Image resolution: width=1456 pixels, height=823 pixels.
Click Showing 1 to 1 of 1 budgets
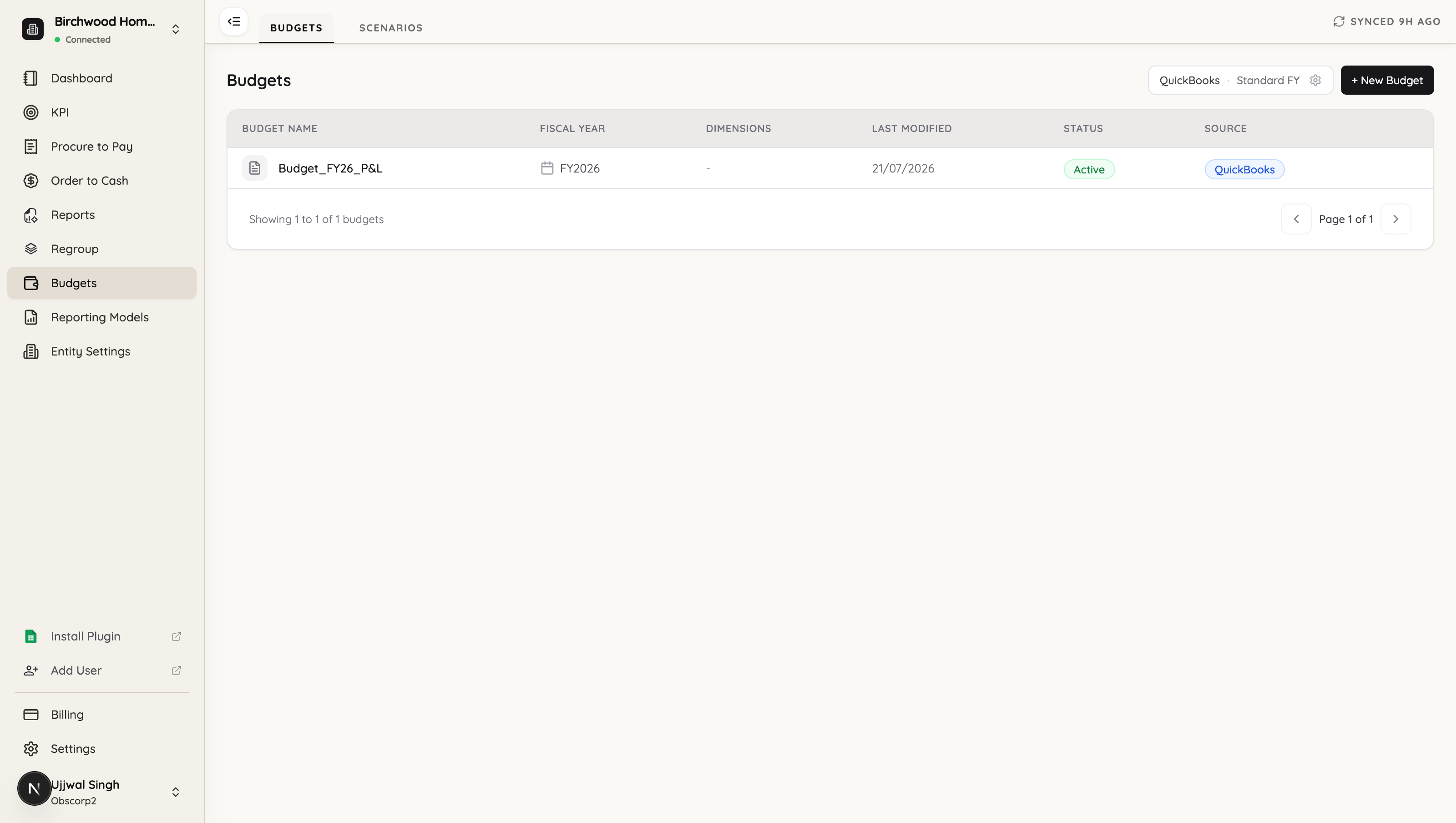316,219
